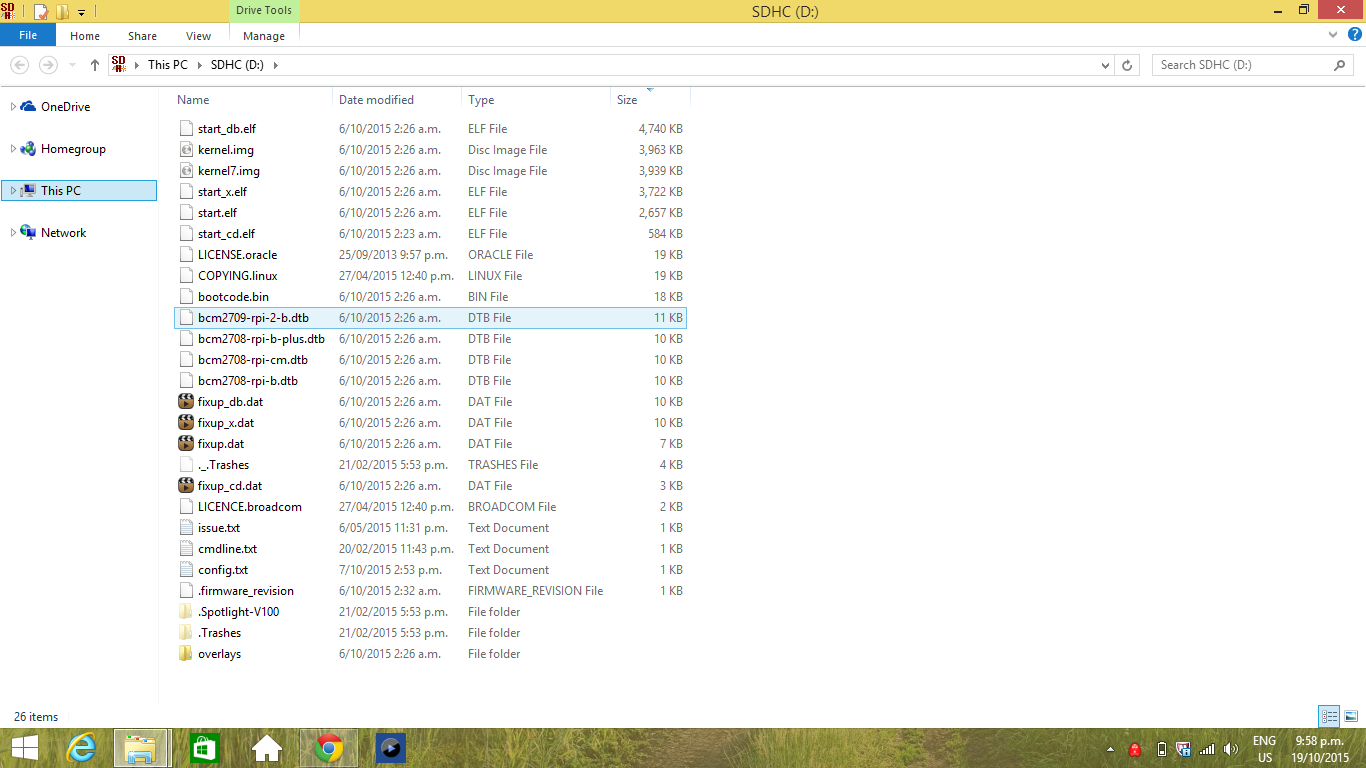Viewport: 1366px width, 768px height.
Task: Open Help with the blue question icon
Action: point(1353,34)
